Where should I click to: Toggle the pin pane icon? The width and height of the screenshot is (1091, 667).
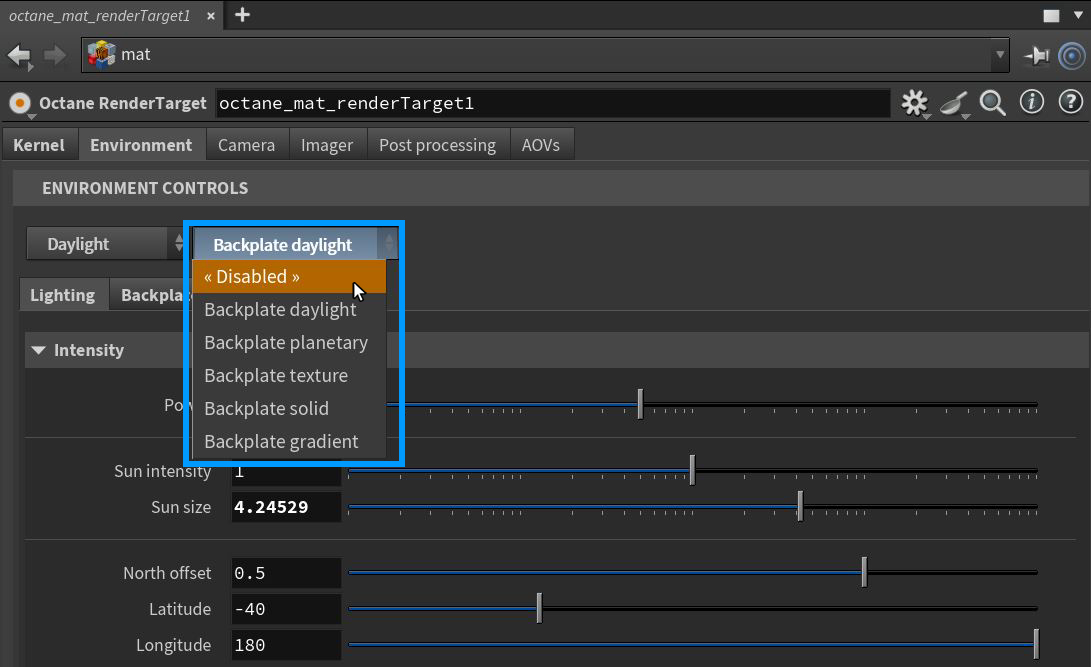tap(1036, 56)
